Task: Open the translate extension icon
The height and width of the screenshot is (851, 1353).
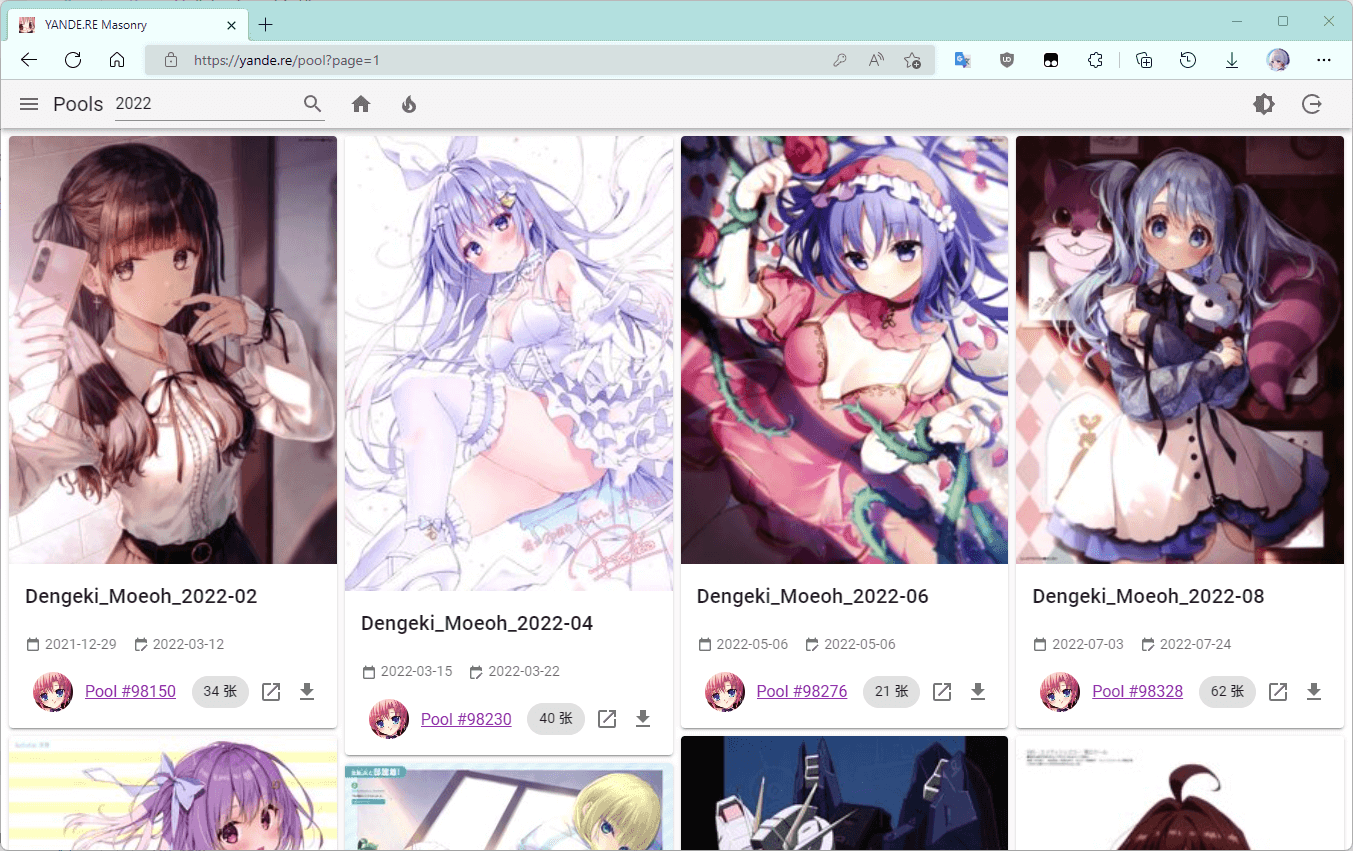Action: (963, 60)
